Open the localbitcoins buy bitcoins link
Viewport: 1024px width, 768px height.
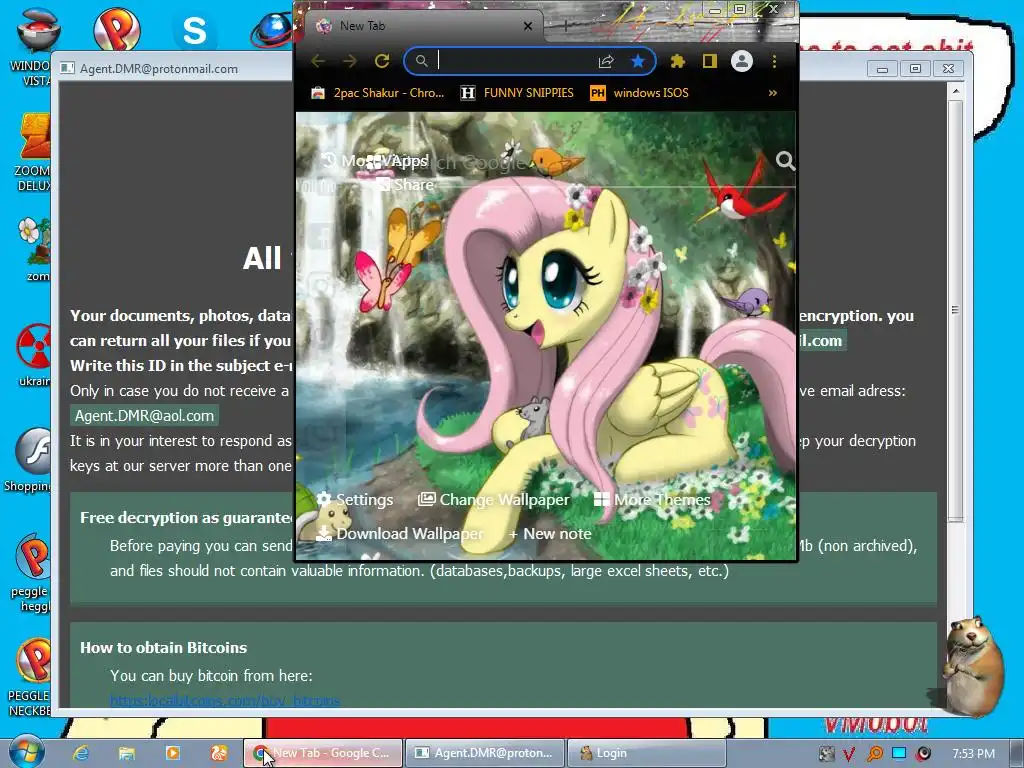point(225,700)
